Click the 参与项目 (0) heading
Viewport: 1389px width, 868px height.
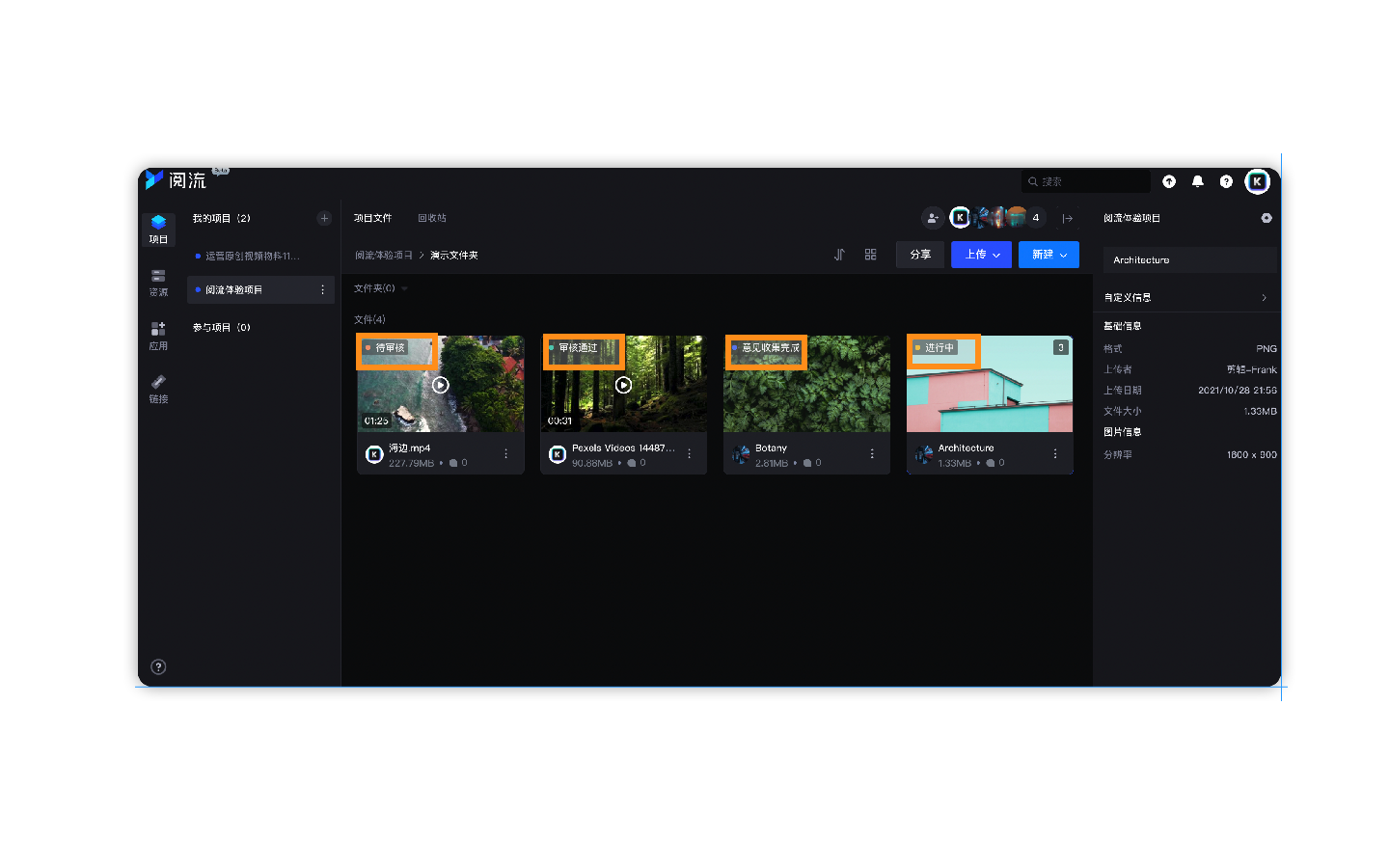[221, 328]
